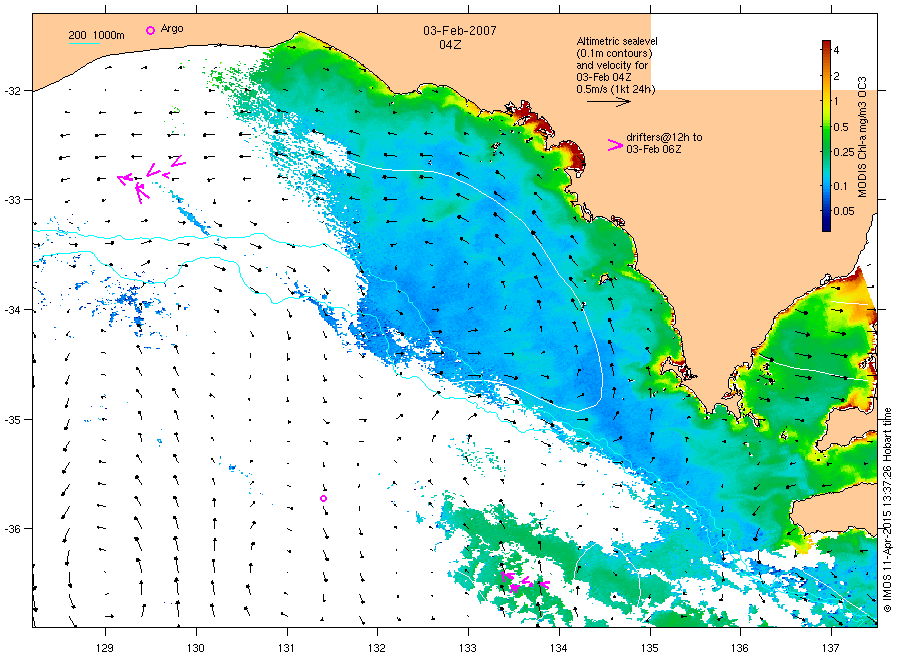This screenshot has width=900, height=660.
Task: Click the IMOS copyright timestamp text
Action: (x=887, y=510)
